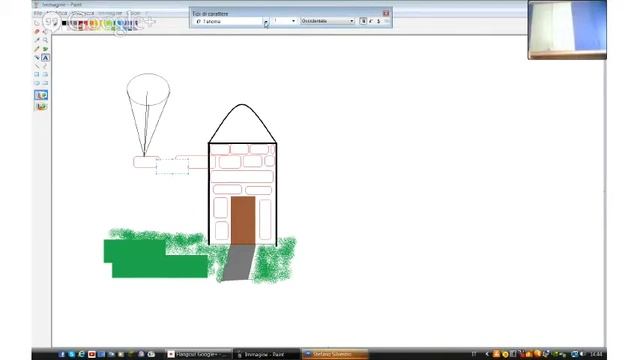Viewport: 640px width, 360px height.
Task: Open the Modifica menu
Action: coord(56,13)
